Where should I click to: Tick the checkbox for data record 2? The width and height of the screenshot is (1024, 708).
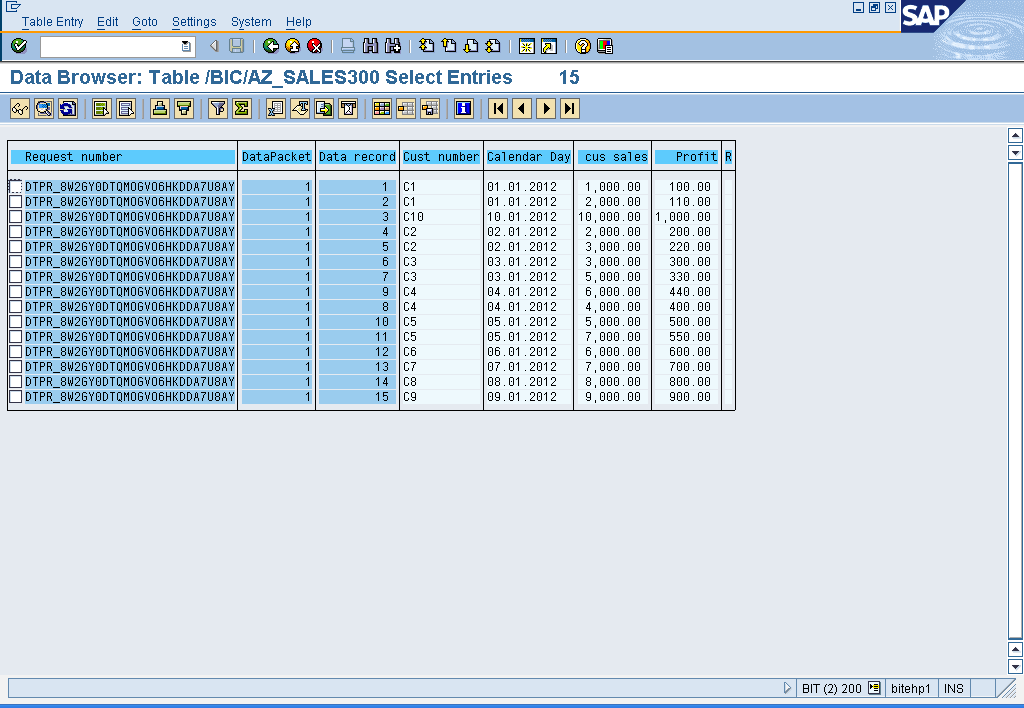click(x=16, y=202)
